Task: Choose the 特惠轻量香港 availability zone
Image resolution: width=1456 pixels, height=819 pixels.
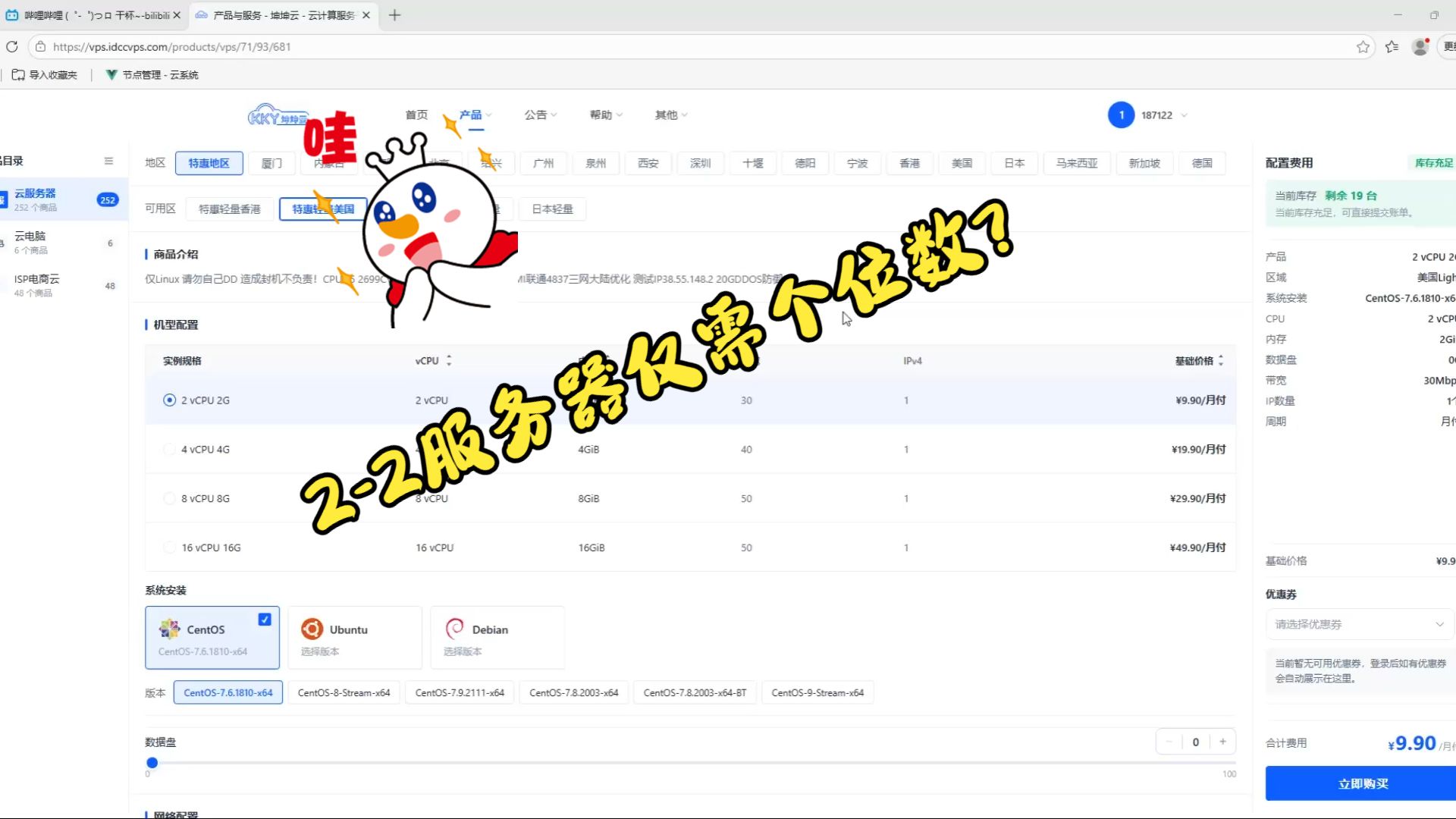Action: tap(230, 209)
